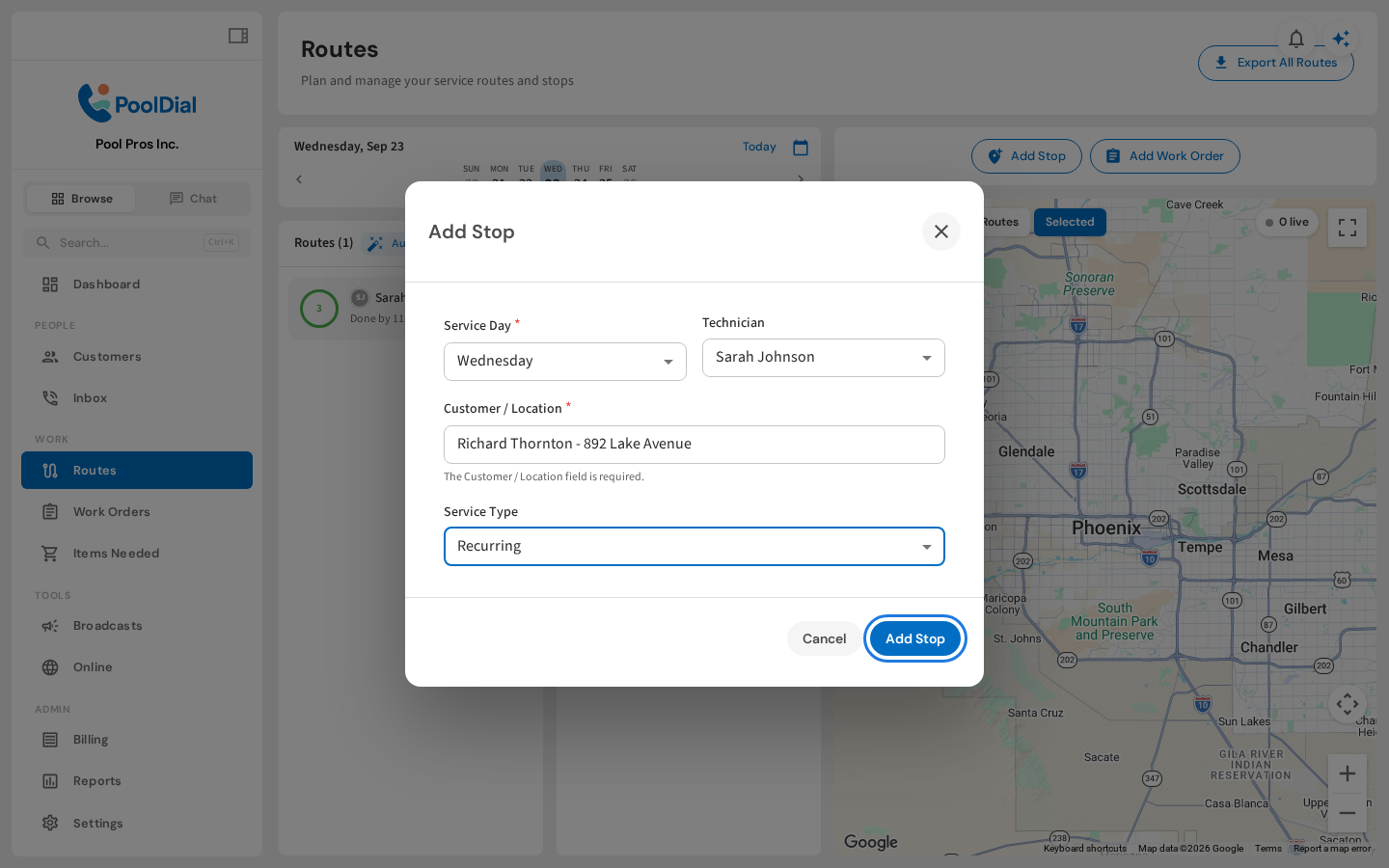Click the Customer / Location input field
The height and width of the screenshot is (868, 1389).
[694, 445]
